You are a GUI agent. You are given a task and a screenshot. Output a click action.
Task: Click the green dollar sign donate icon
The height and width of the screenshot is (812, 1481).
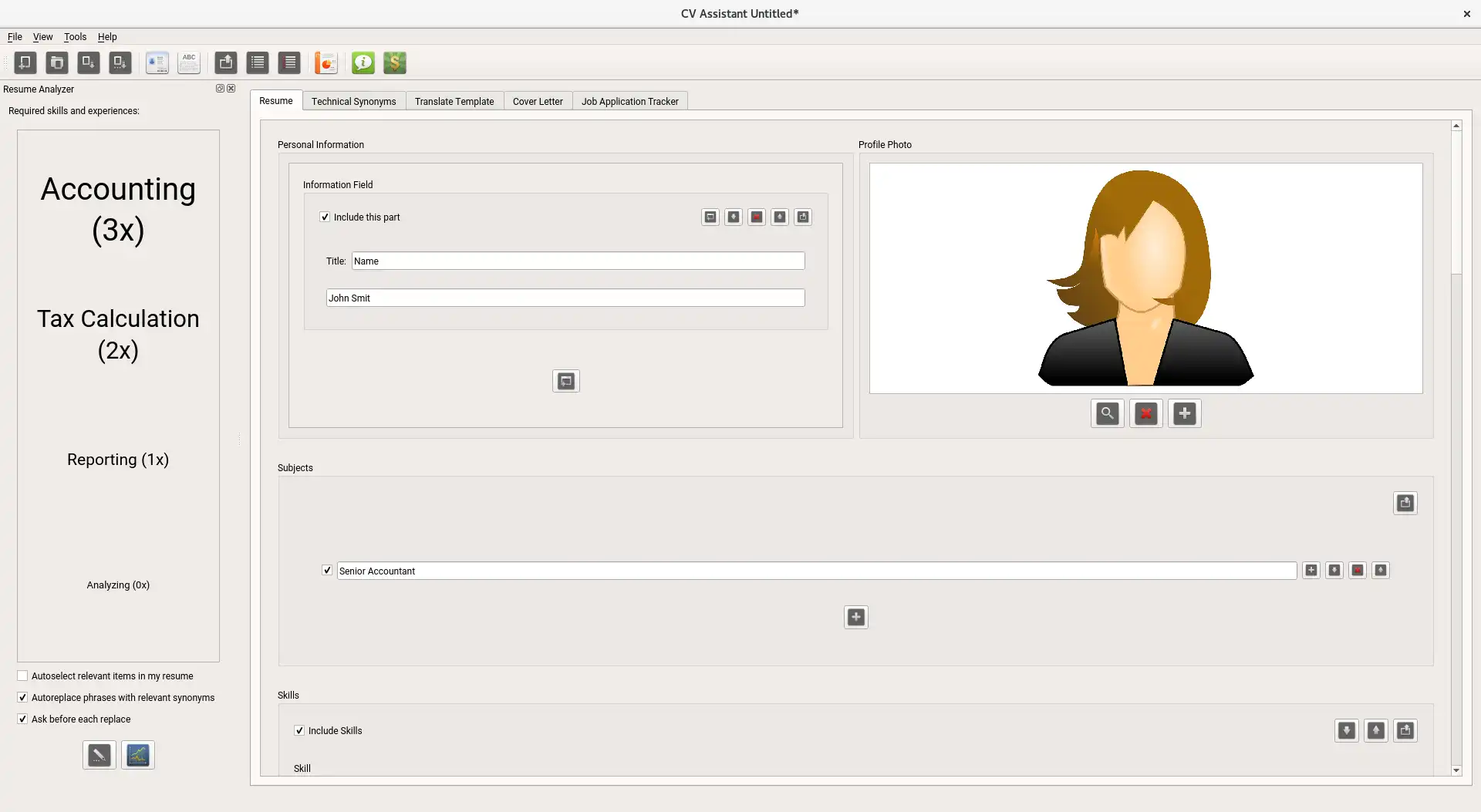395,62
